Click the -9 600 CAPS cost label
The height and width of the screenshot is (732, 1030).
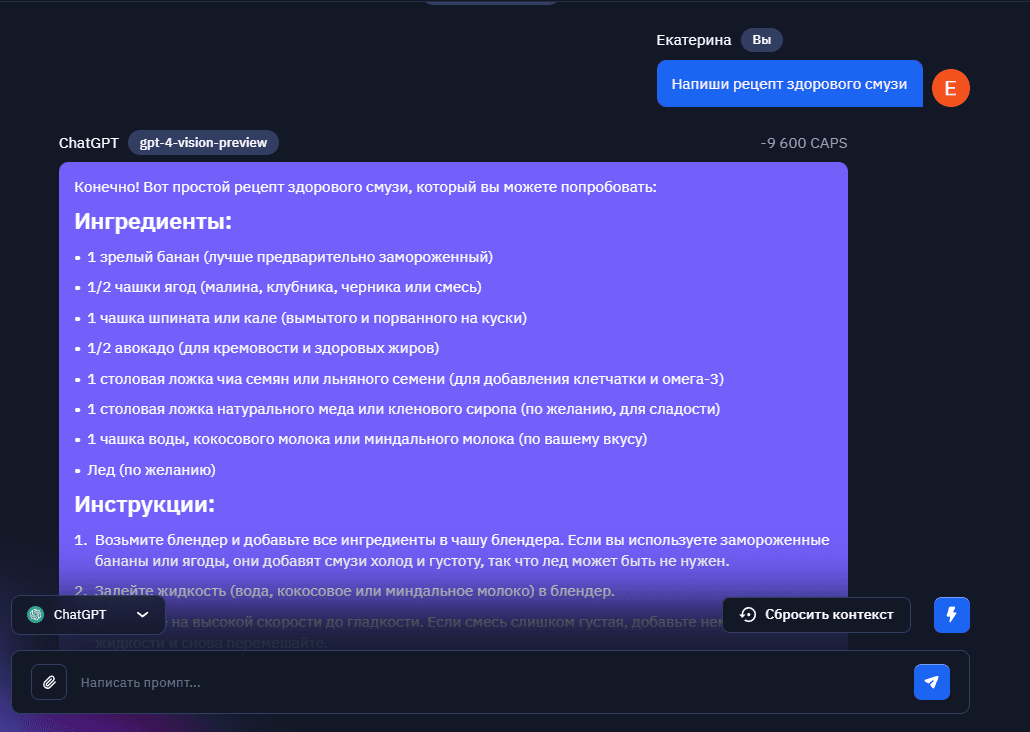pos(804,143)
